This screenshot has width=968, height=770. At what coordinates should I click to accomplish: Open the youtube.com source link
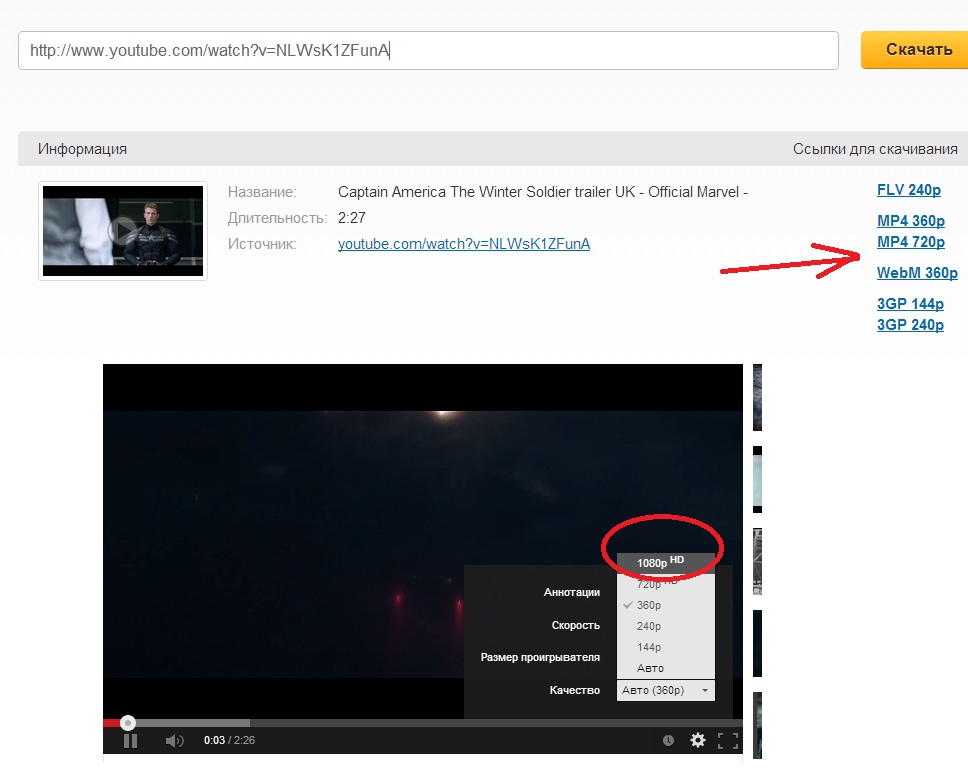pyautogui.click(x=463, y=244)
